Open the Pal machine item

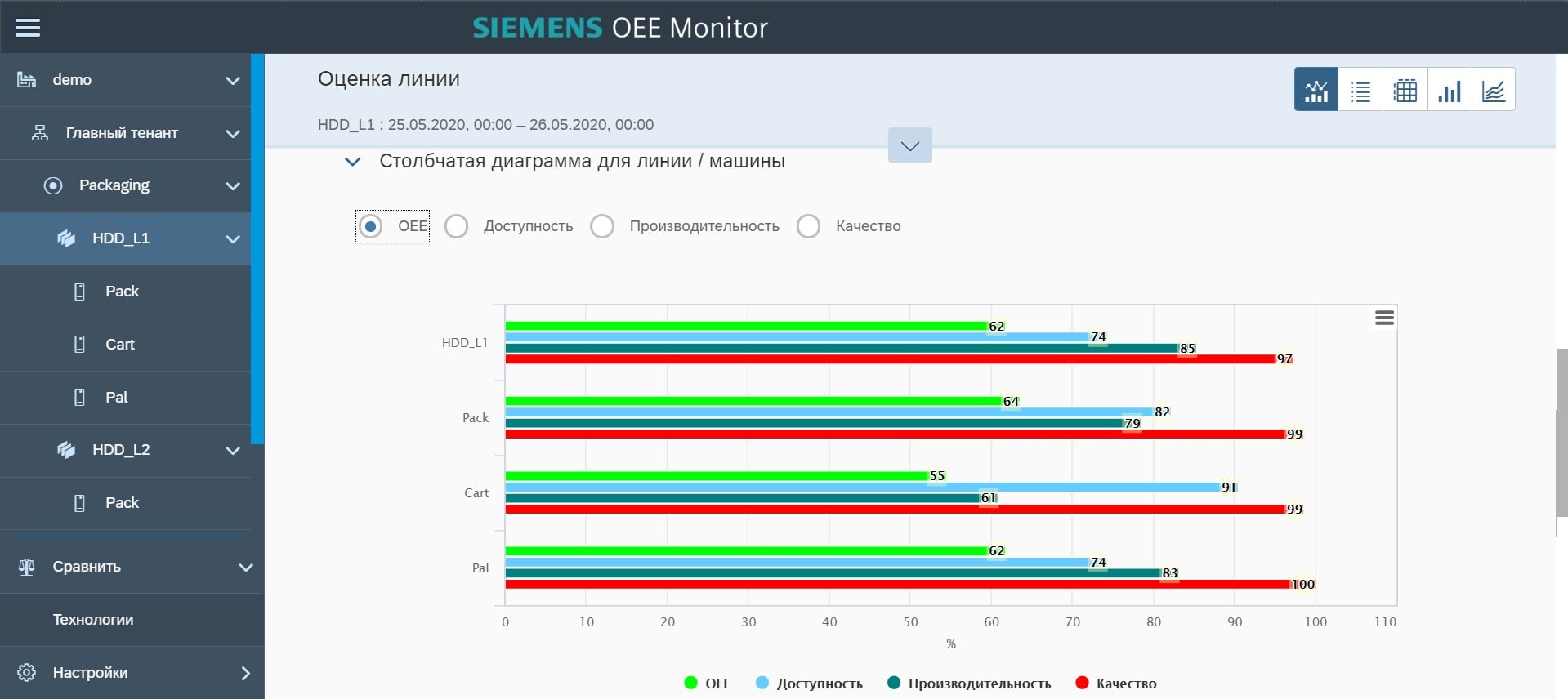point(126,398)
